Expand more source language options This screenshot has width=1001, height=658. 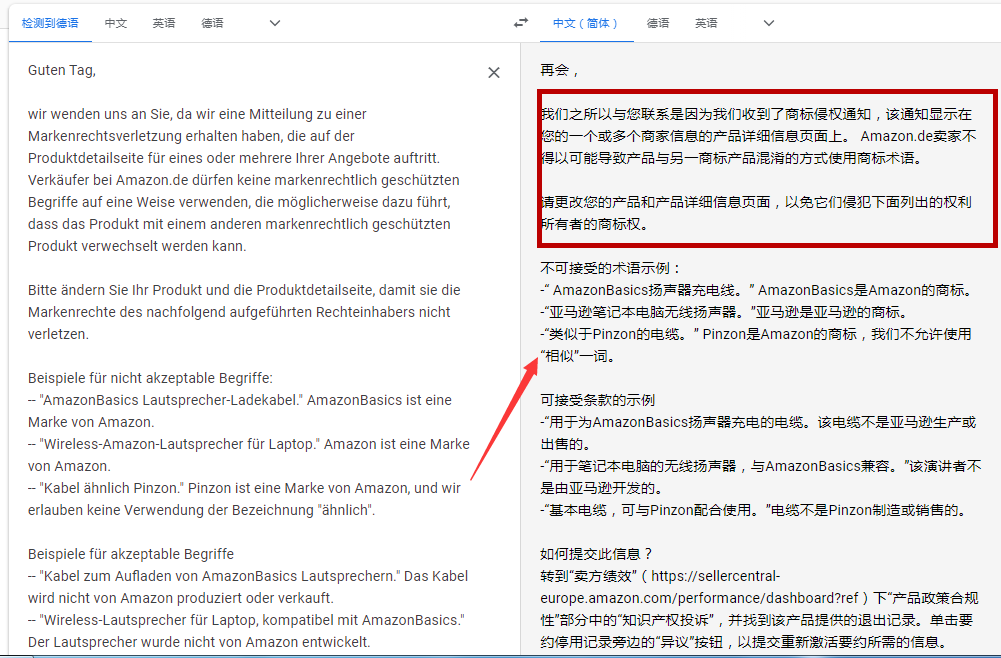273,22
